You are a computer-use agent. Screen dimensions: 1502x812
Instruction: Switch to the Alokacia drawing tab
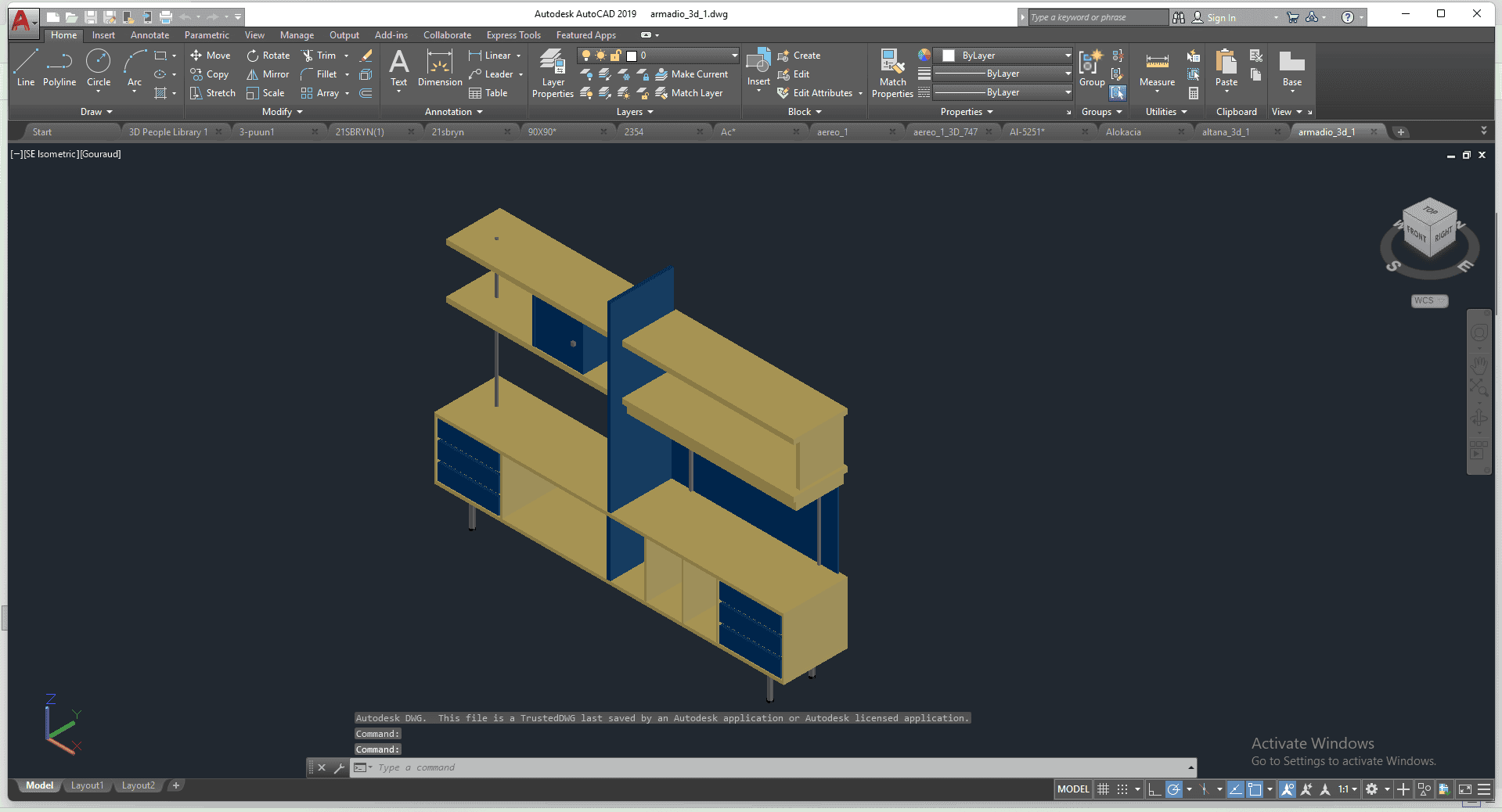tap(1123, 132)
